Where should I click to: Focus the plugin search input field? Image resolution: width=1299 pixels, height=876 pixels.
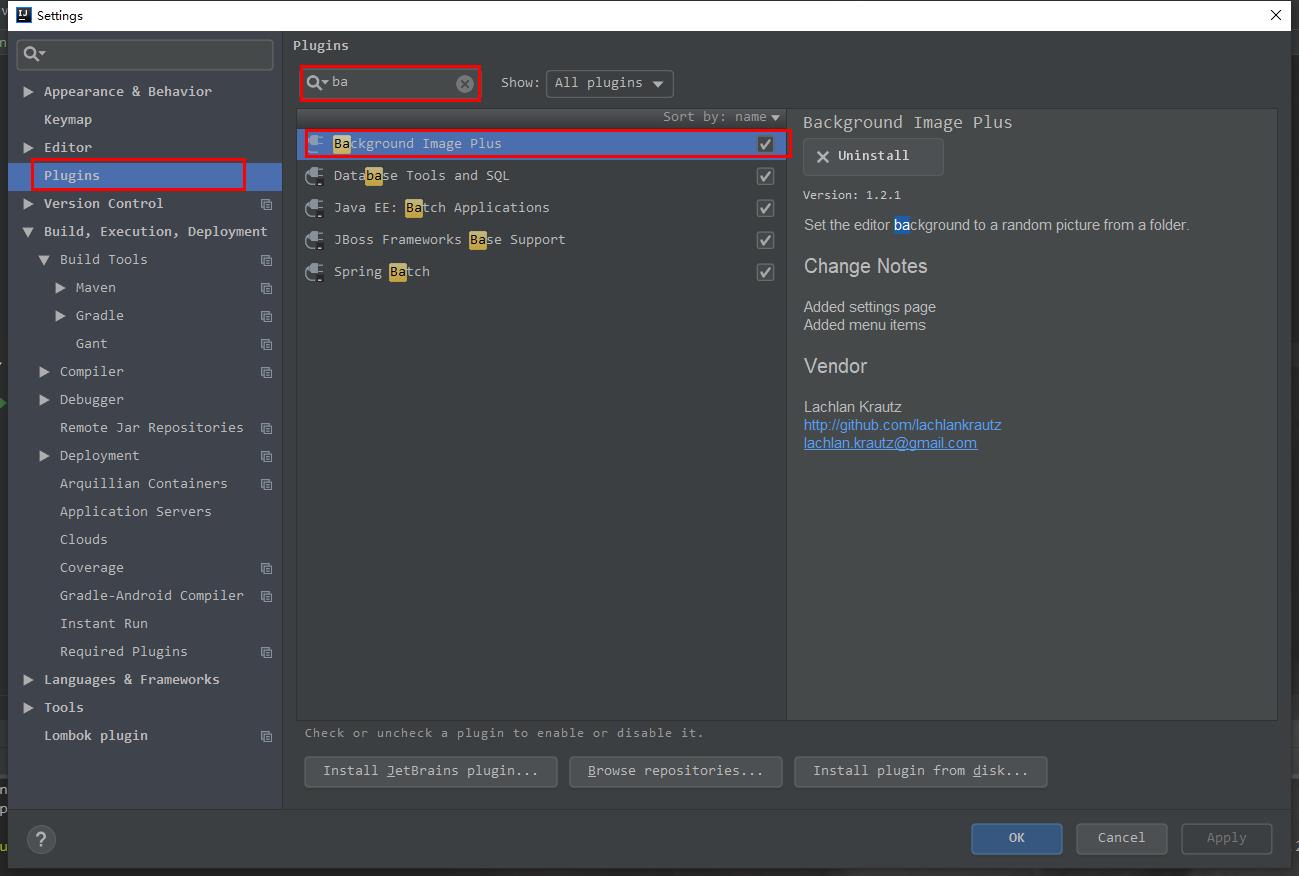click(392, 83)
